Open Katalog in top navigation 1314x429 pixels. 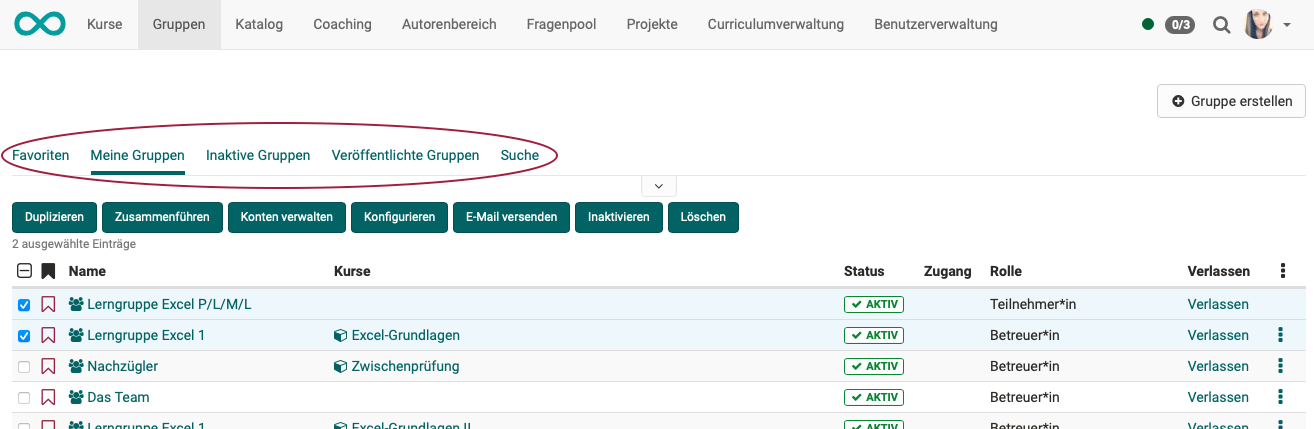click(259, 24)
